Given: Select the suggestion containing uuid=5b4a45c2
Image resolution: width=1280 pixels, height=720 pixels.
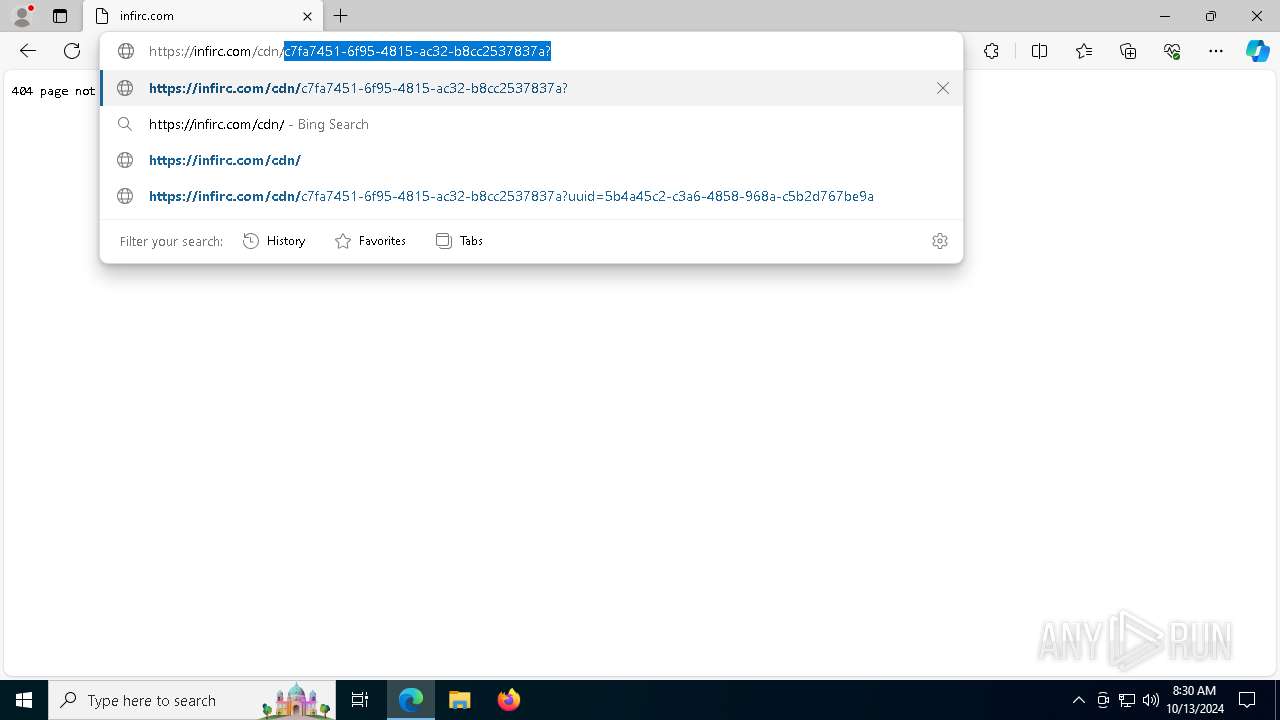Looking at the screenshot, I should click(531, 196).
